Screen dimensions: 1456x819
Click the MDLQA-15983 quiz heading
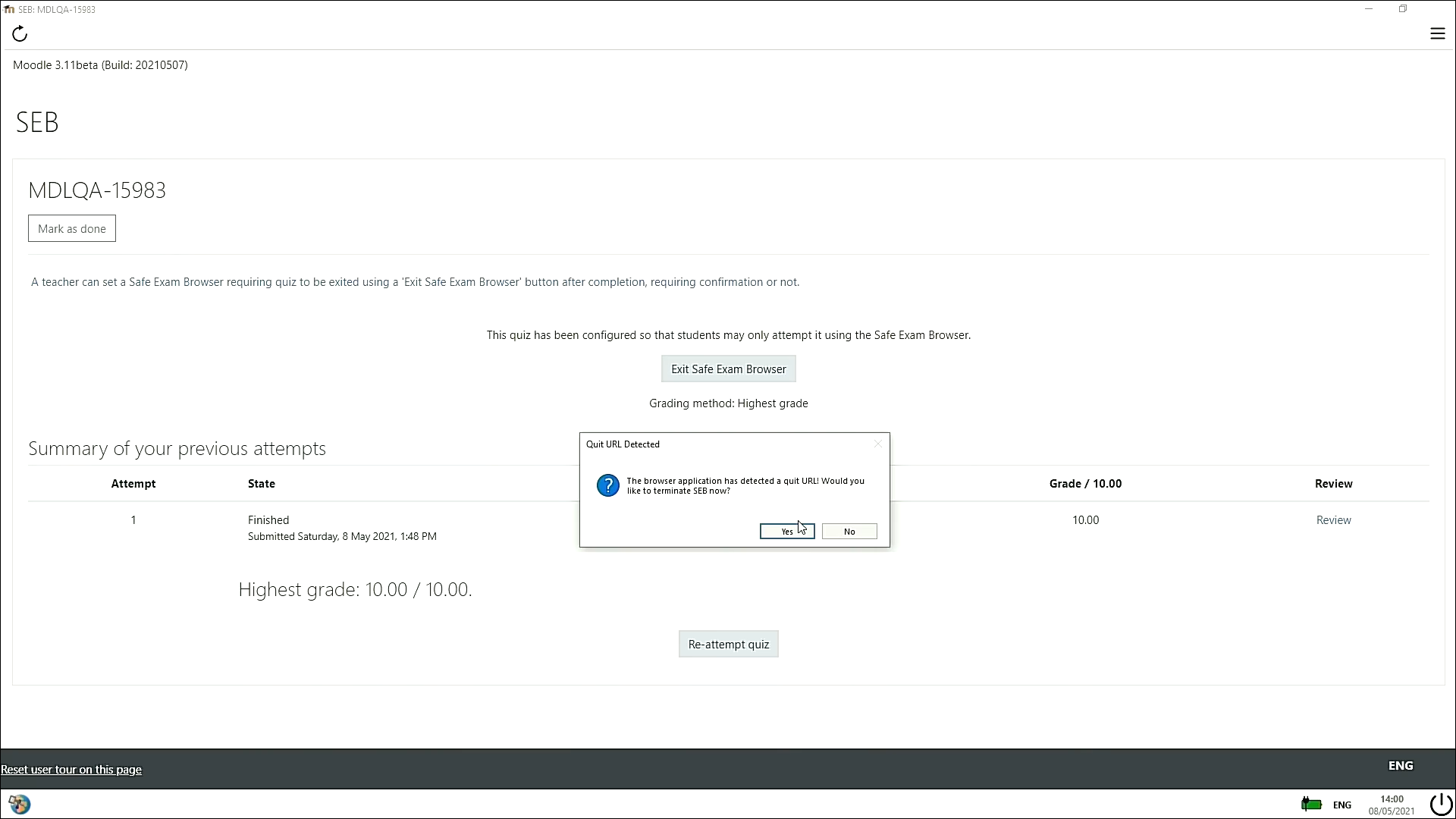[97, 190]
